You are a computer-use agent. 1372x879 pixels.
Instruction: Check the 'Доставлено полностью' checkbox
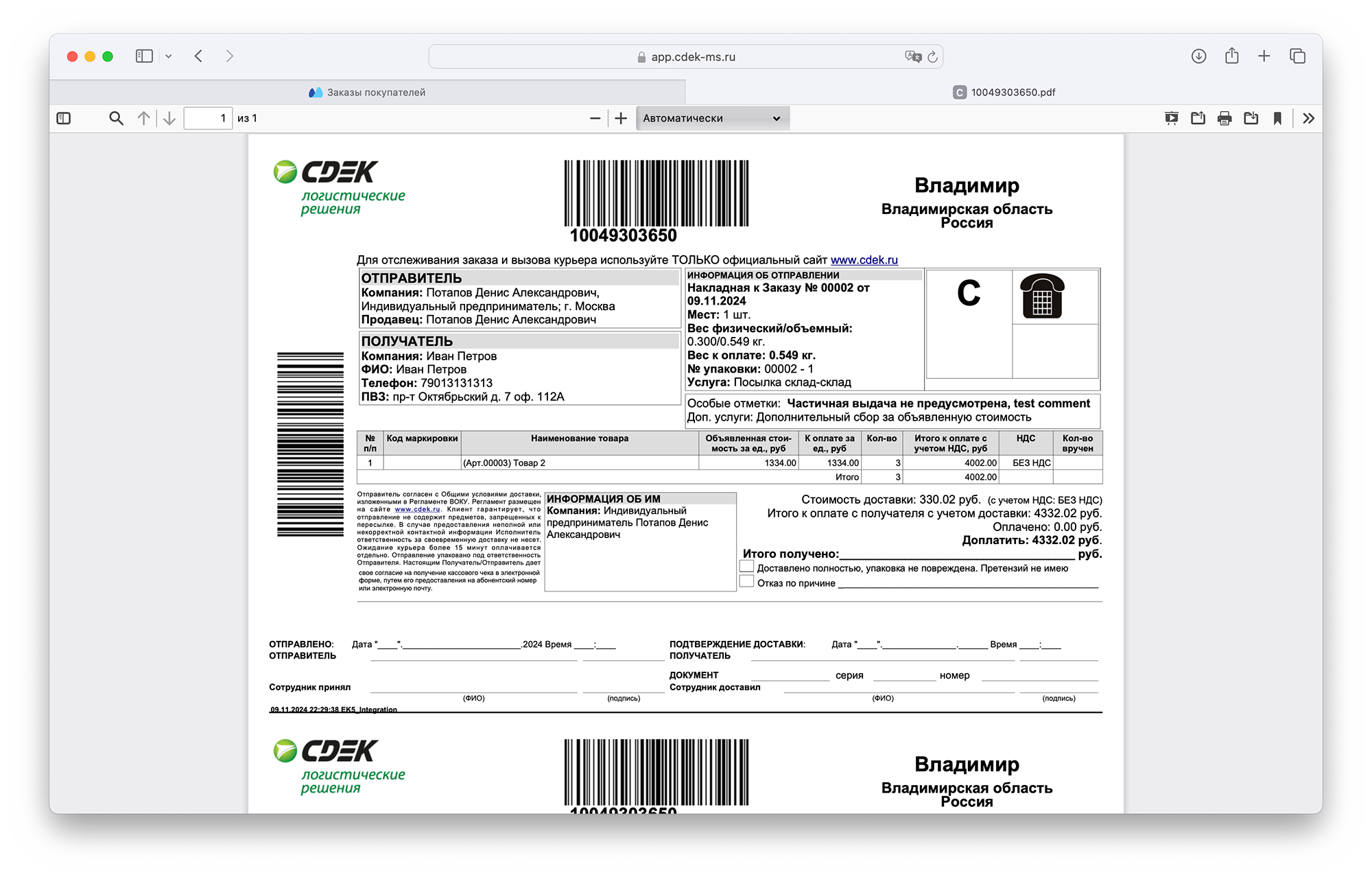point(746,567)
